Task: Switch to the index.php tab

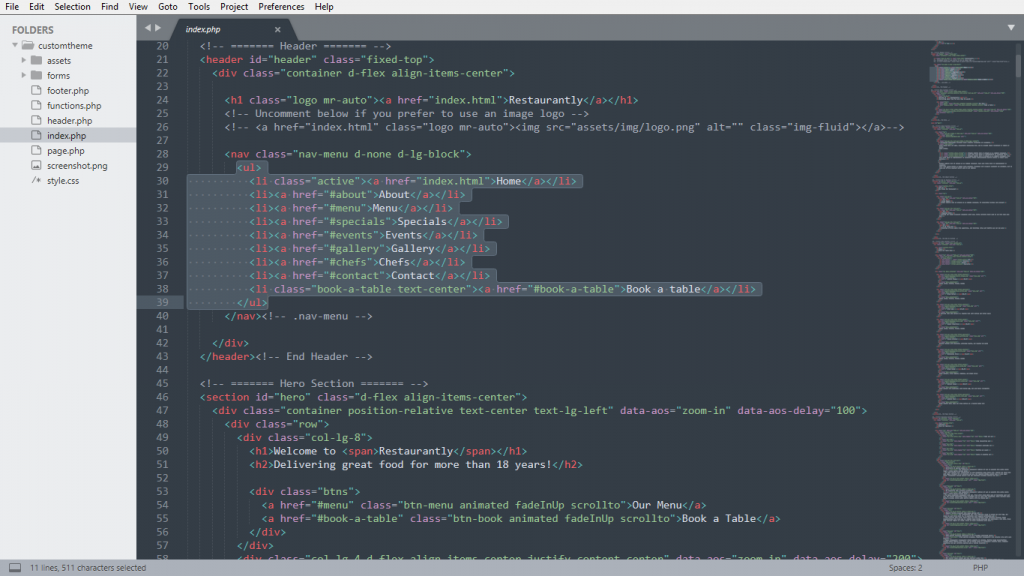Action: [203, 30]
